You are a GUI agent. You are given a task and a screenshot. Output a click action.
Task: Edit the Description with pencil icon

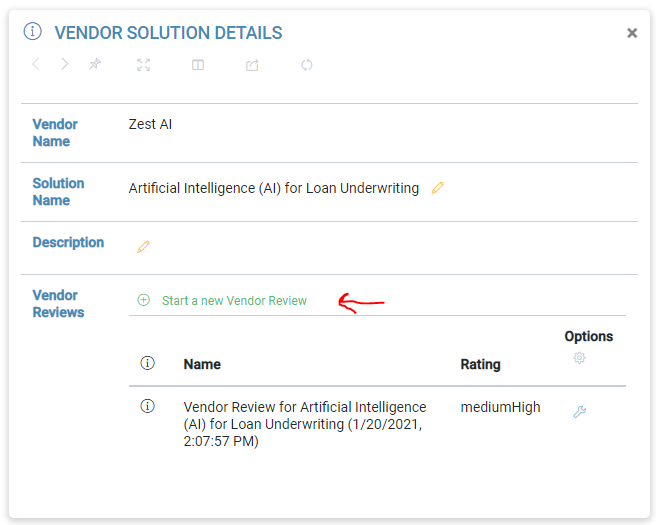click(143, 246)
